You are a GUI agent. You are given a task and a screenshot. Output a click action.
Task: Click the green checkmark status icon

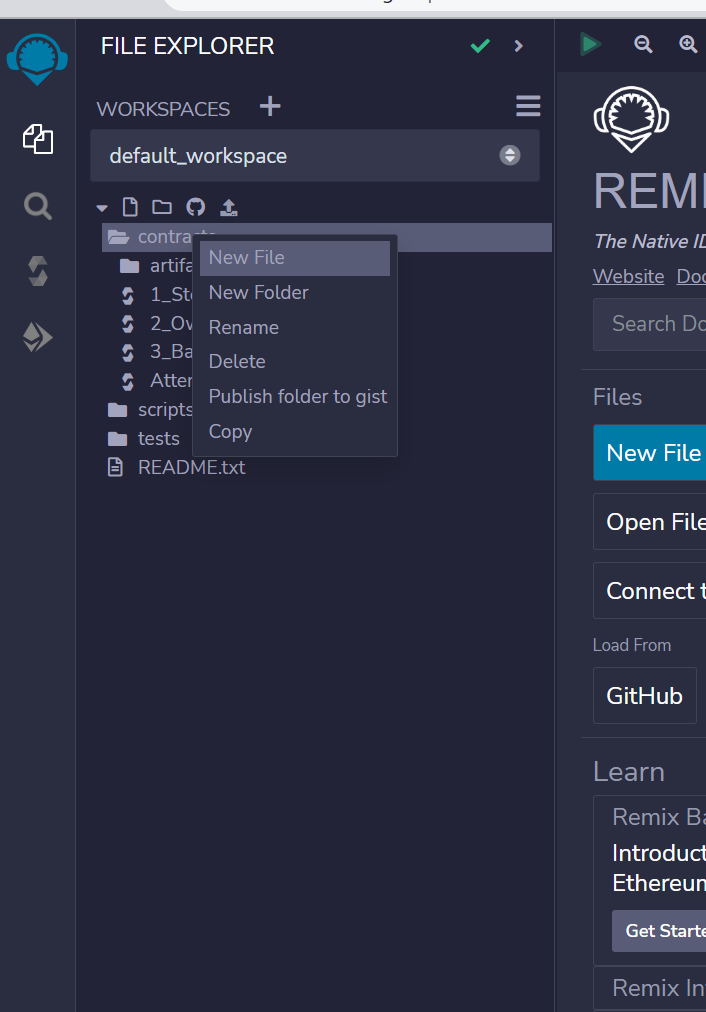480,46
